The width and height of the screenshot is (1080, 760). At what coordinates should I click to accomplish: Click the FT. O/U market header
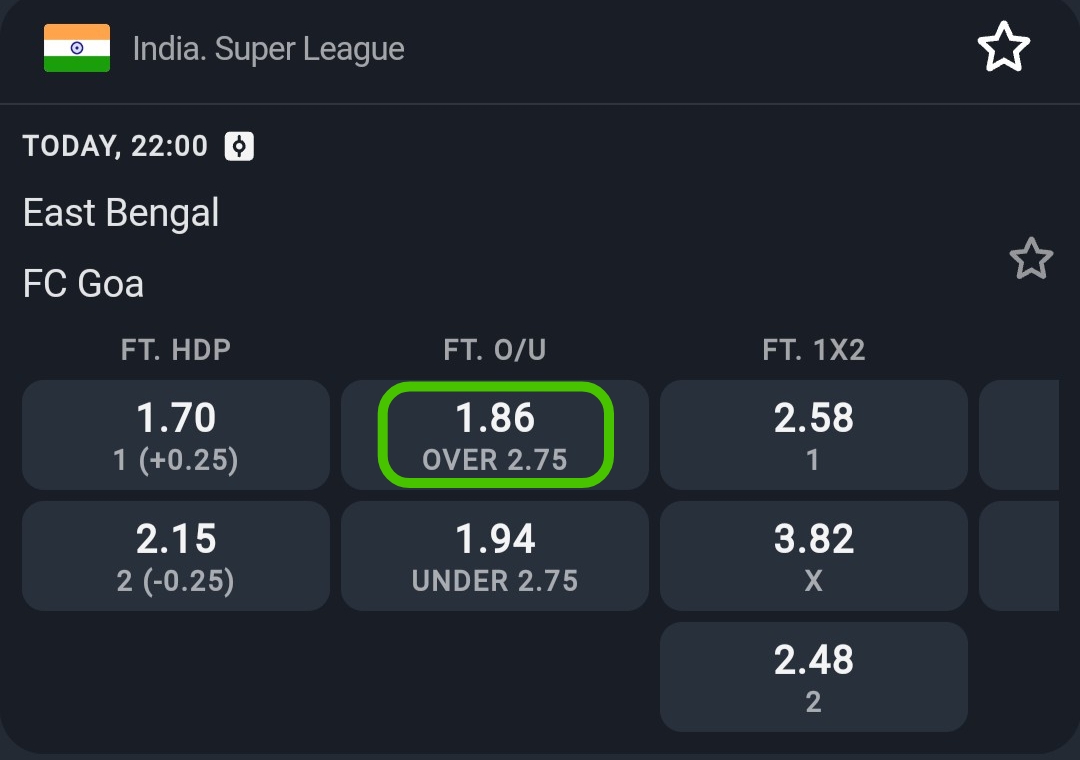(495, 349)
